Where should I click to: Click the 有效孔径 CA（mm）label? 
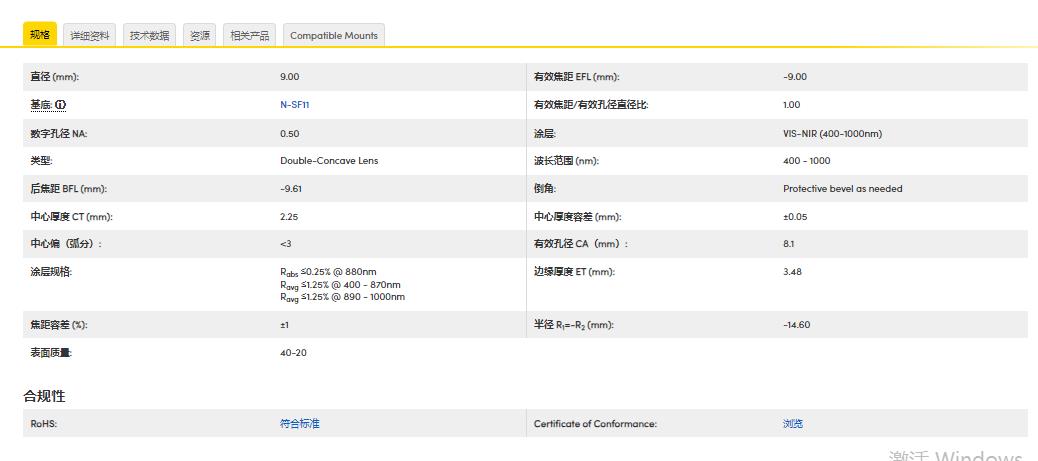[x=581, y=244]
